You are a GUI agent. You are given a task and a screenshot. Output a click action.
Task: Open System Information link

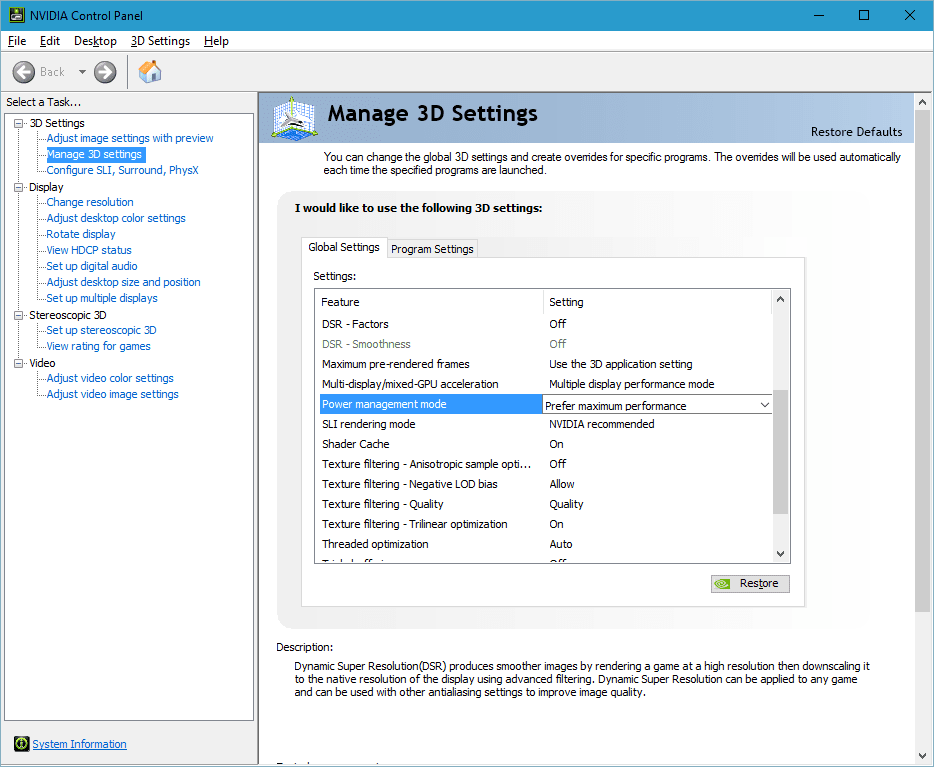(79, 744)
